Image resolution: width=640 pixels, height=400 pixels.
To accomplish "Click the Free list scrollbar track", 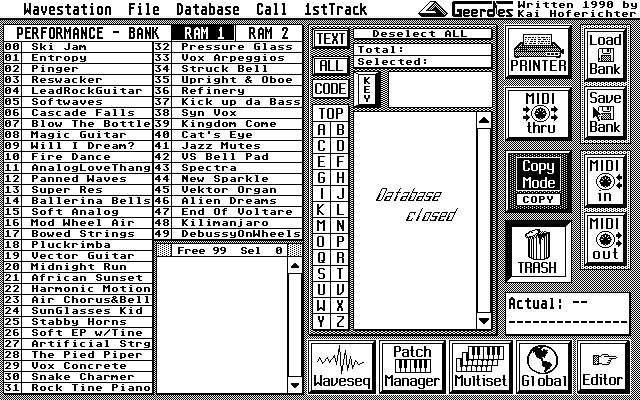I will coord(294,325).
